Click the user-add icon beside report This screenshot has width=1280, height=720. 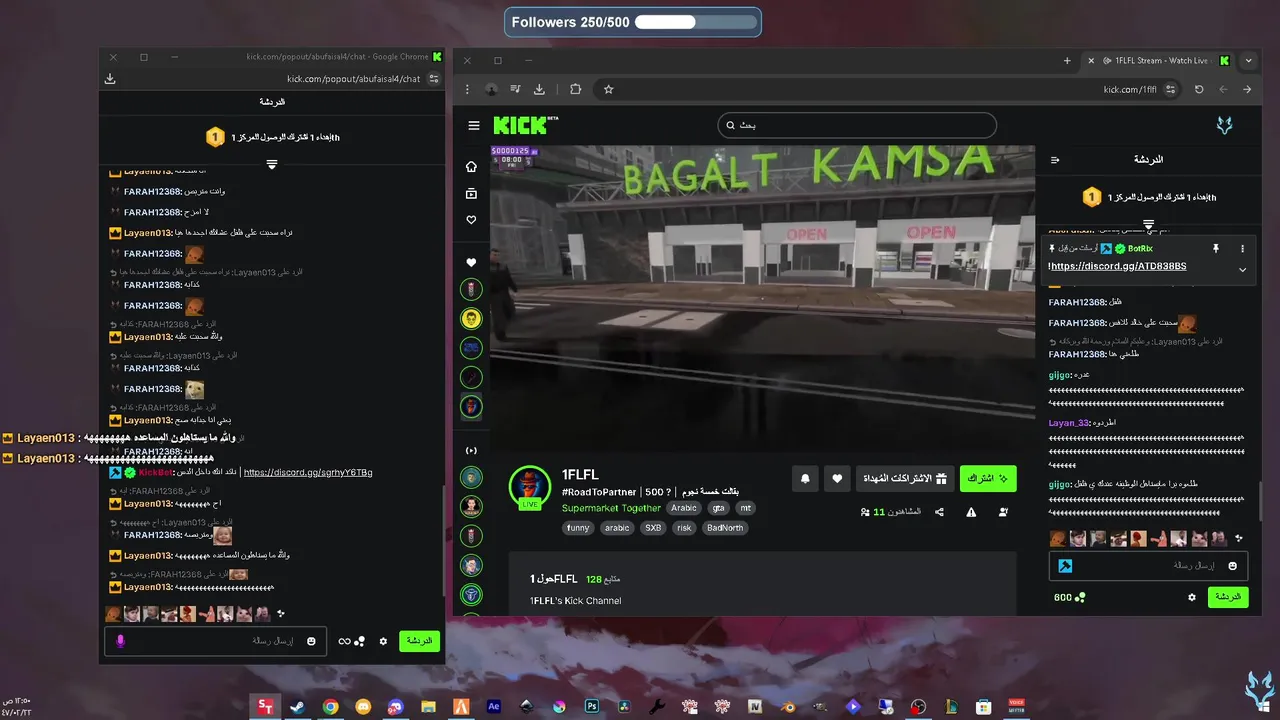[1003, 512]
